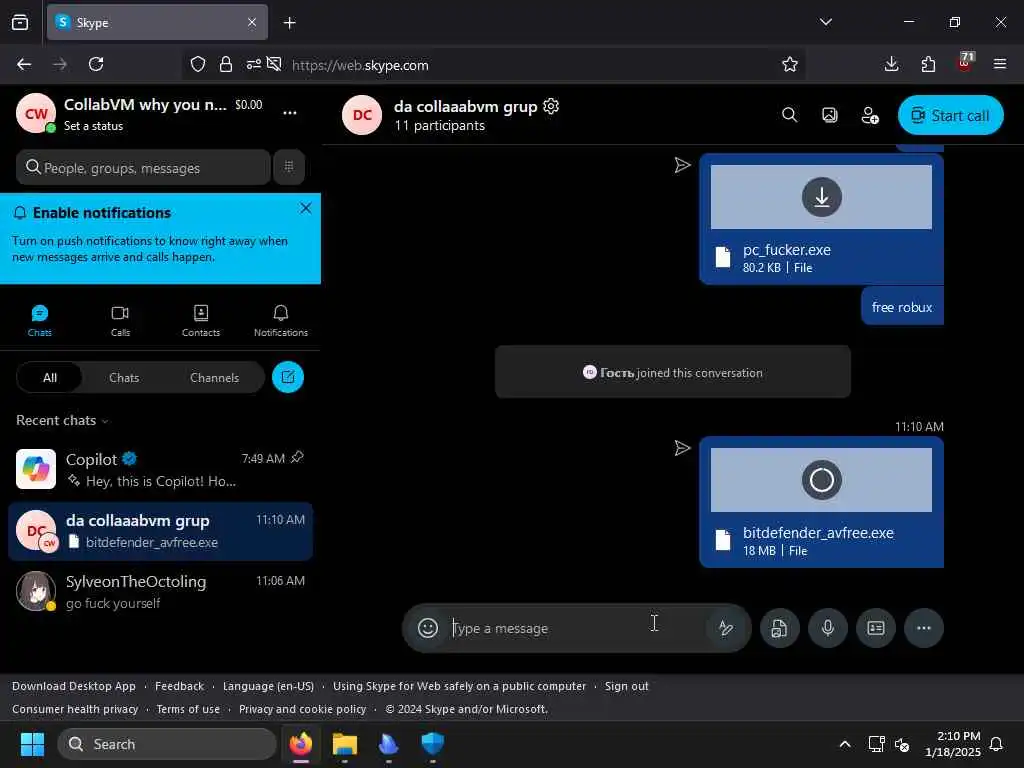Forward the bitdefender_avfree.exe message
This screenshot has height=768, width=1024.
[x=682, y=448]
